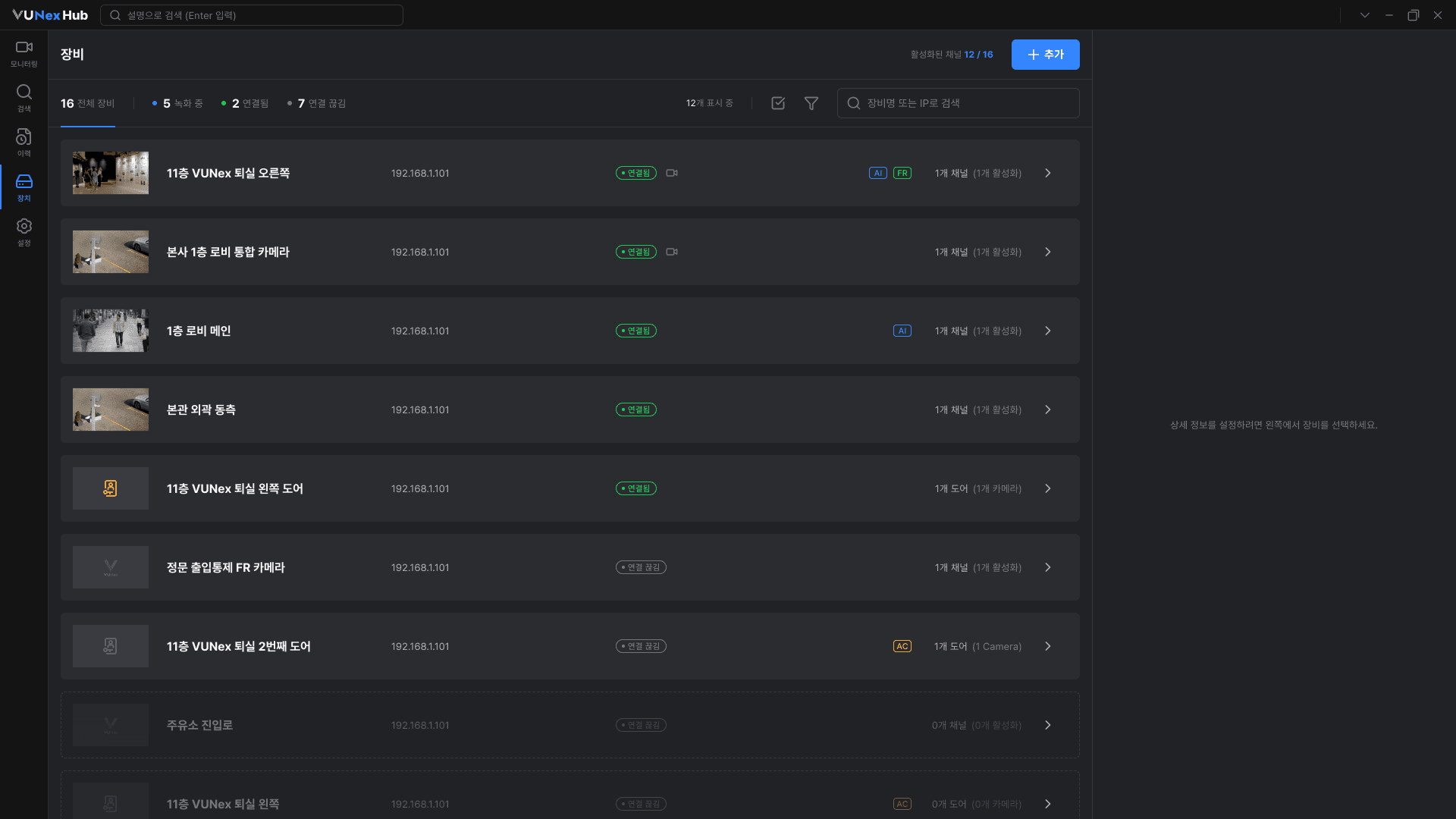This screenshot has width=1456, height=819.
Task: Open the 검색 sidebar section
Action: point(24,99)
